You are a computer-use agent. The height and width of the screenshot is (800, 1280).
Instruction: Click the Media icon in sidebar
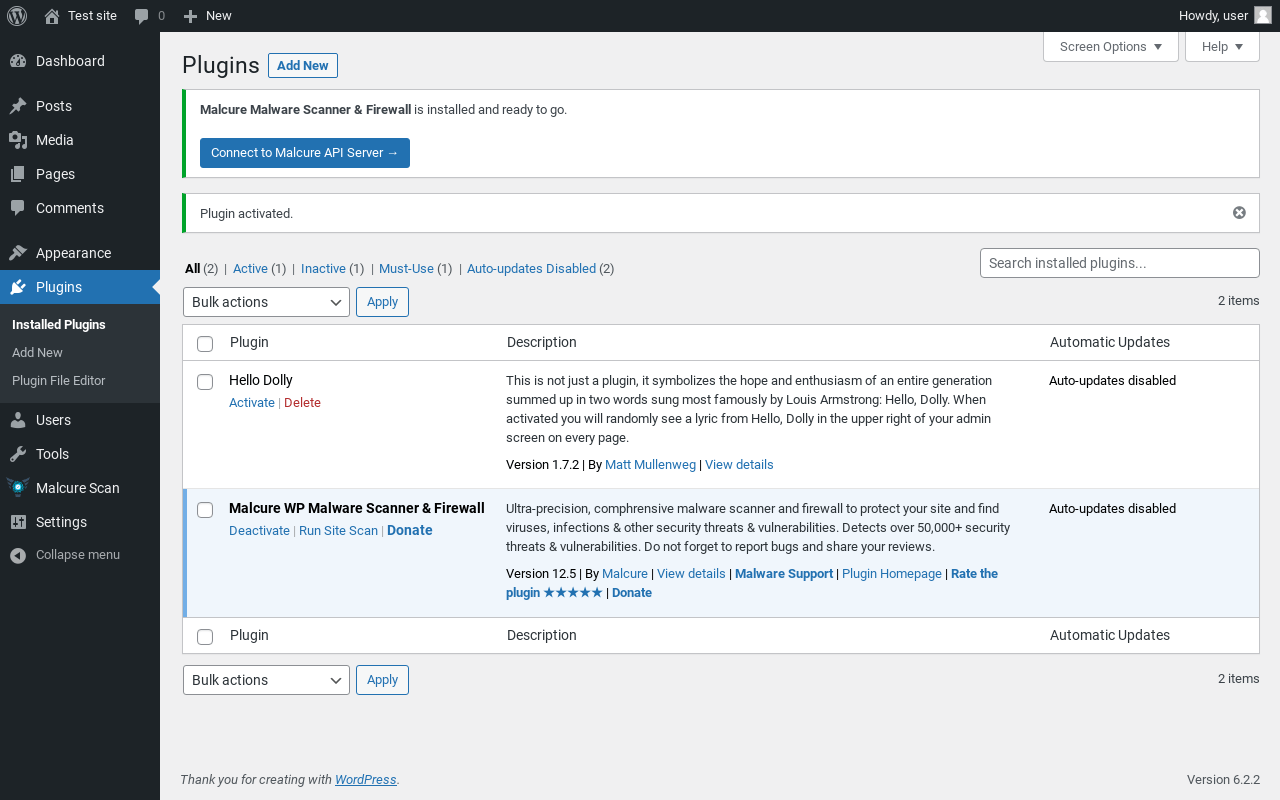pos(18,140)
